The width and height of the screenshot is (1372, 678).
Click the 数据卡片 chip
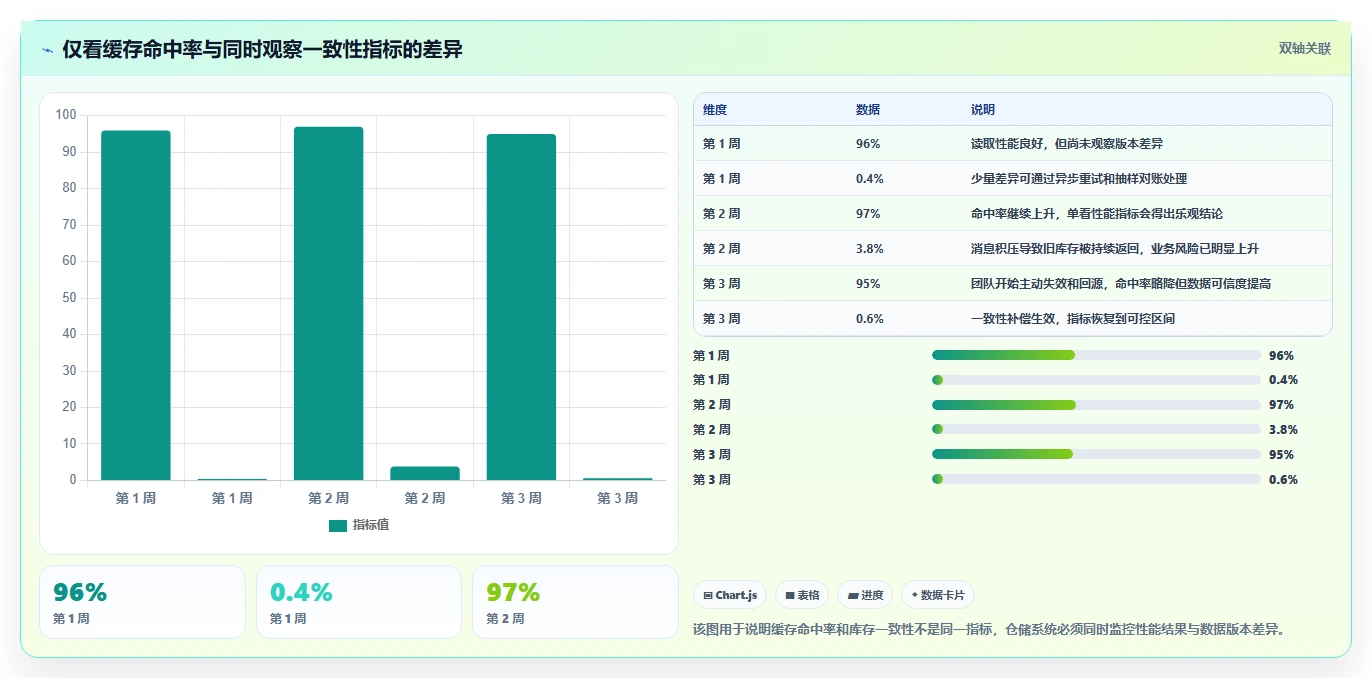point(938,595)
